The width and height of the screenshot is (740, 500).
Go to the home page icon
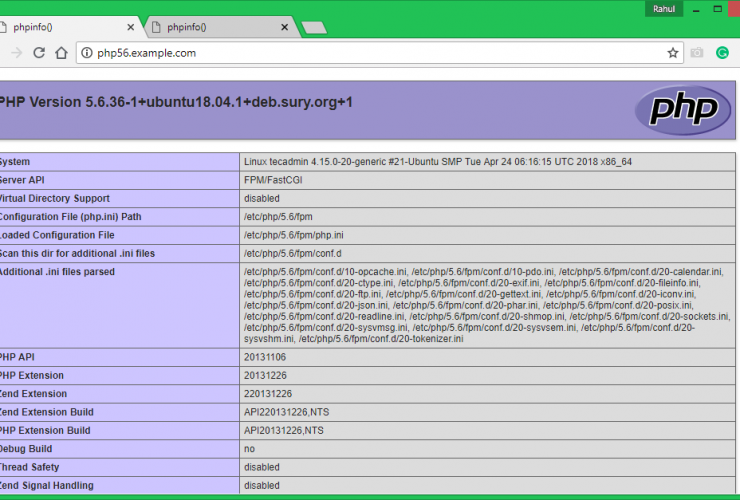tap(62, 53)
